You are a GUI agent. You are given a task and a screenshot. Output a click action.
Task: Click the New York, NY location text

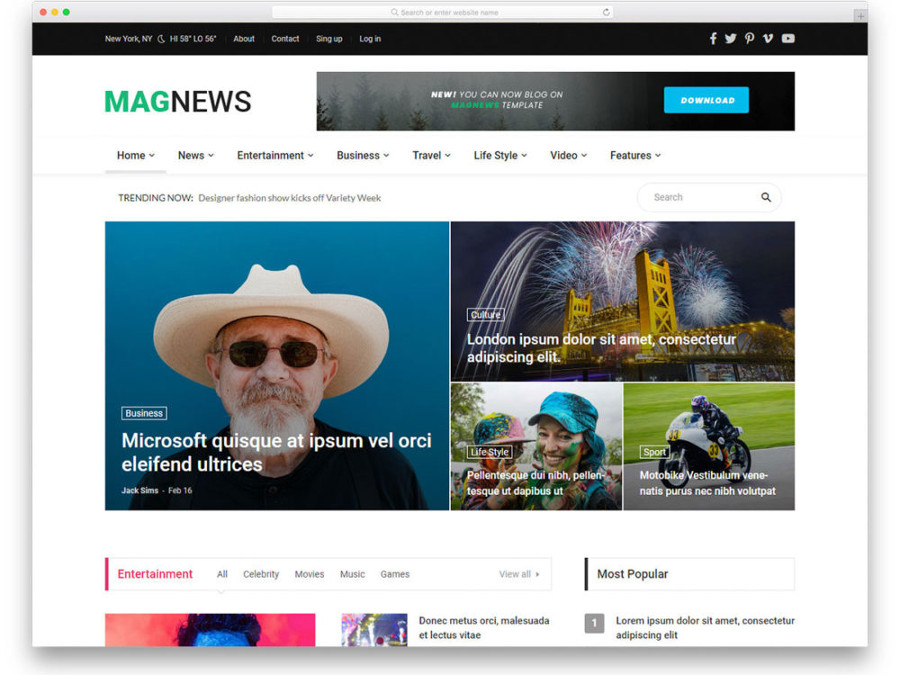coord(129,39)
